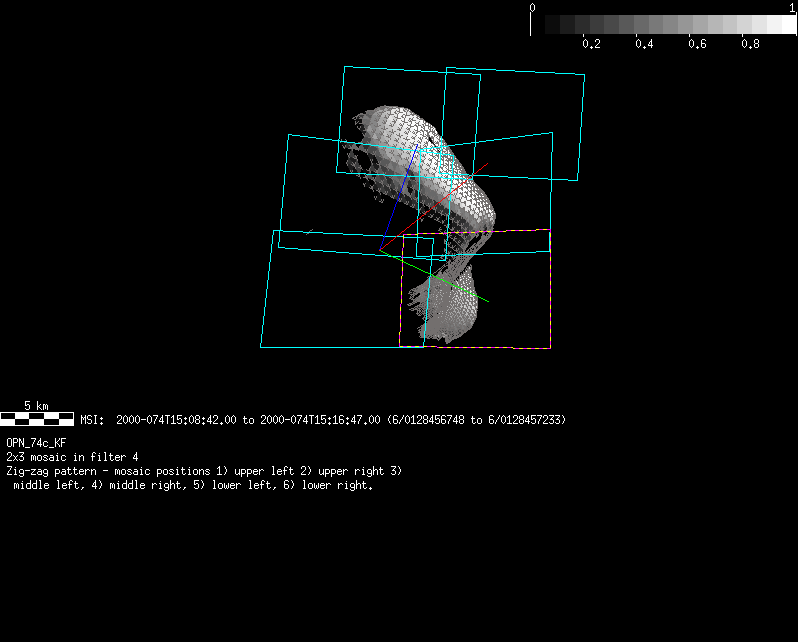Click the colorbar minimum label 0

click(533, 7)
